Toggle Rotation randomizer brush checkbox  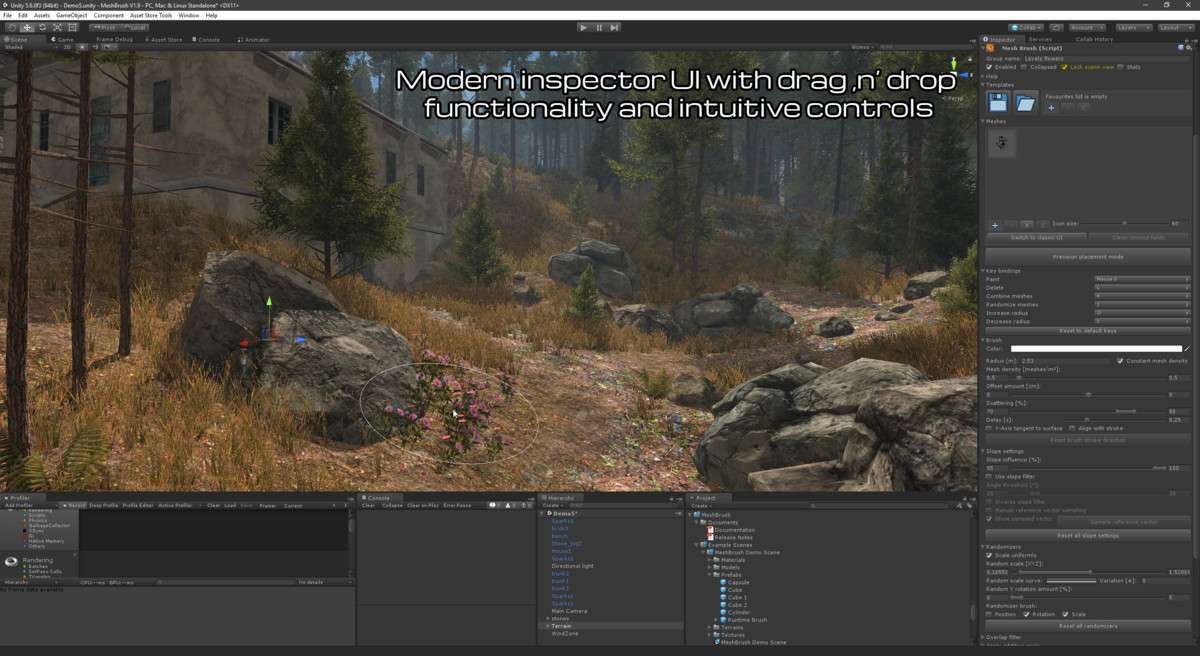[x=1027, y=614]
